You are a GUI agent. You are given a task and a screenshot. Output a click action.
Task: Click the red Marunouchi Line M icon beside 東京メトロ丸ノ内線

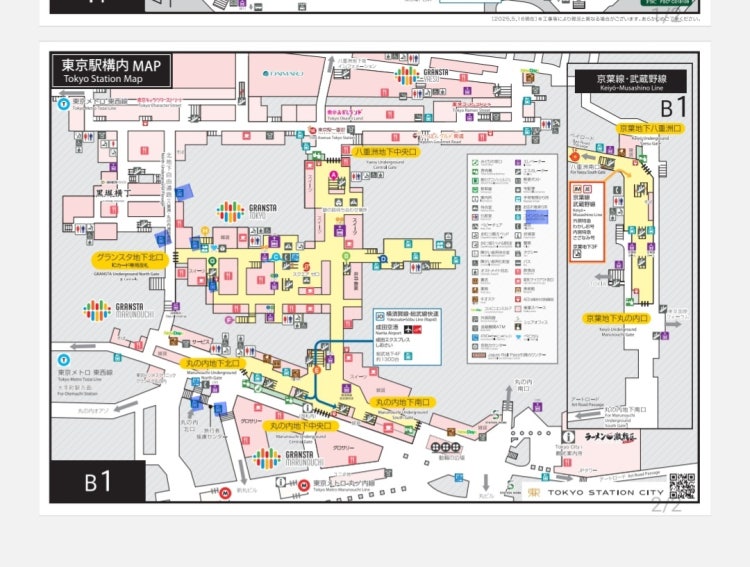pyautogui.click(x=303, y=485)
